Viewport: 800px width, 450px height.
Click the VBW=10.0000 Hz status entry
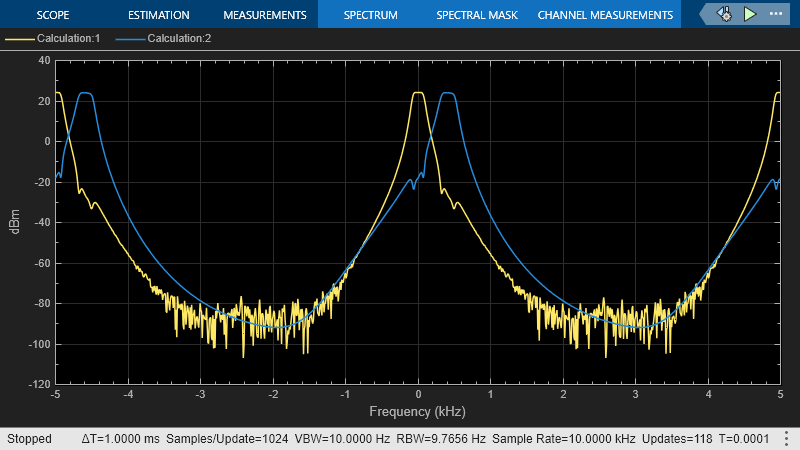pos(342,439)
